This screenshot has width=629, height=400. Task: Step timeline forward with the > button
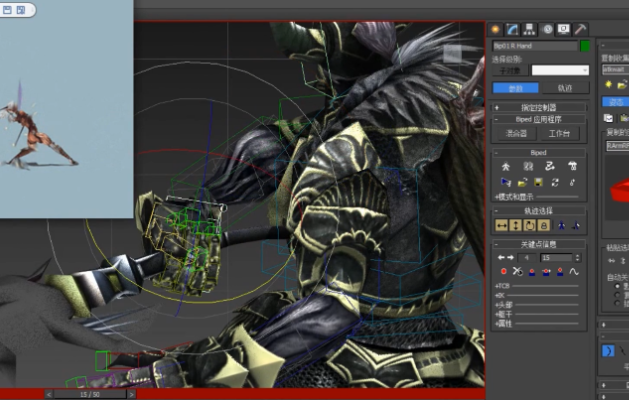131,394
